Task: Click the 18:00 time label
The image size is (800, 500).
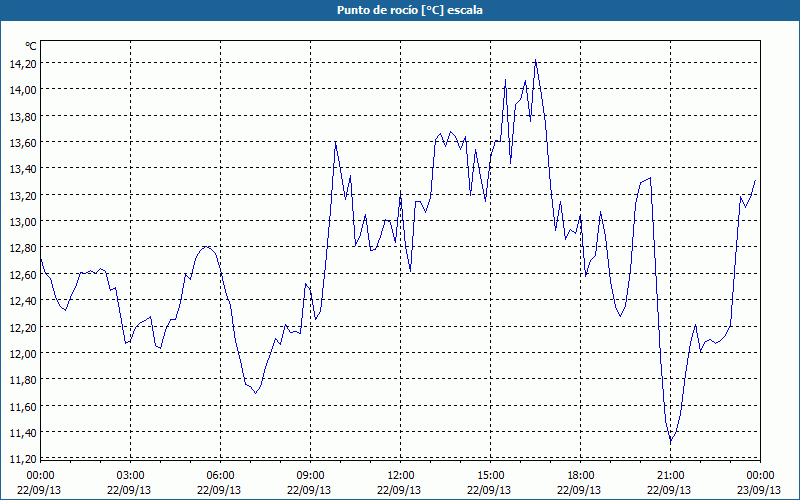Action: point(581,476)
